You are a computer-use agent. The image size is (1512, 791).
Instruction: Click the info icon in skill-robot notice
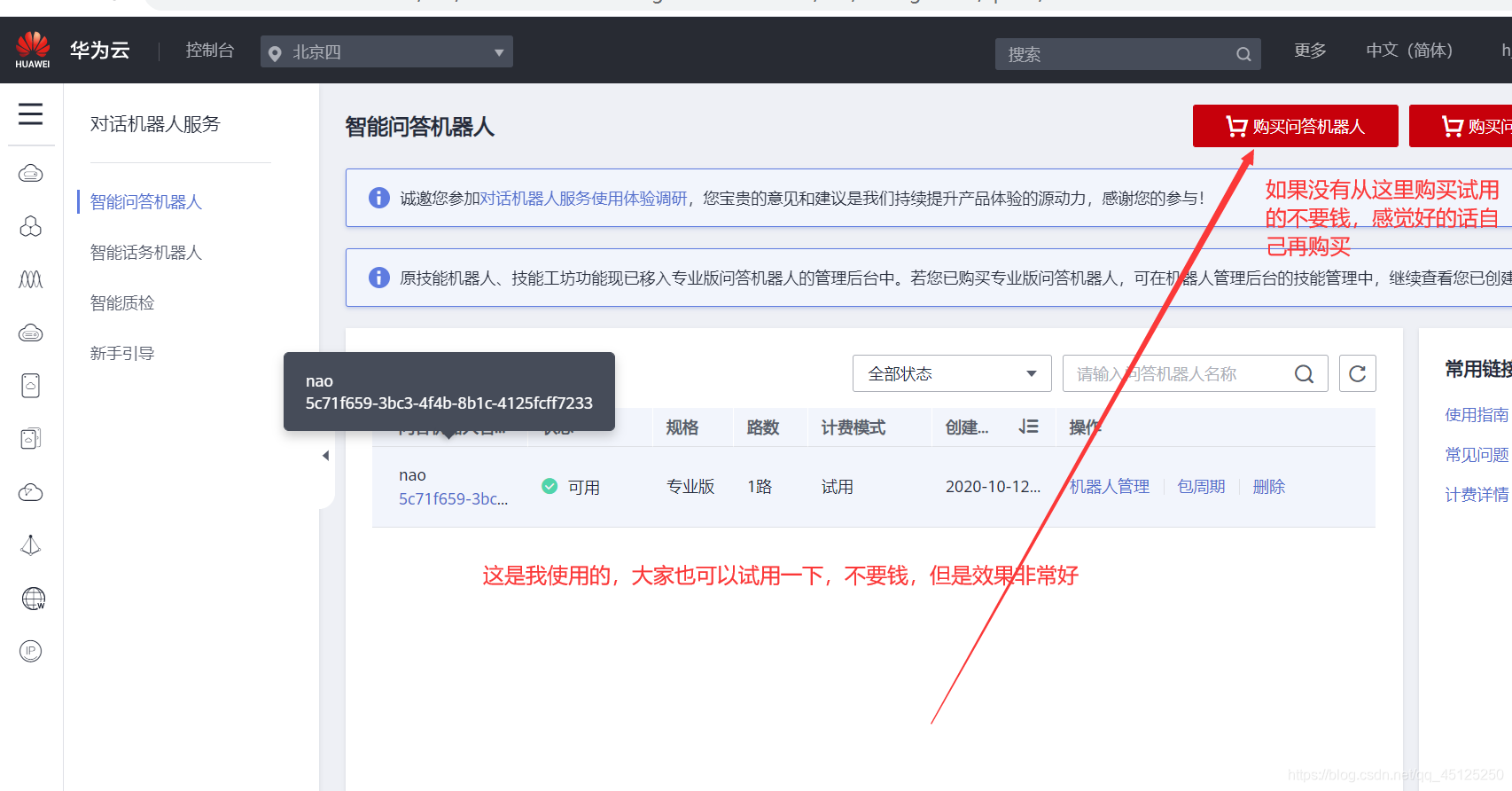click(379, 278)
